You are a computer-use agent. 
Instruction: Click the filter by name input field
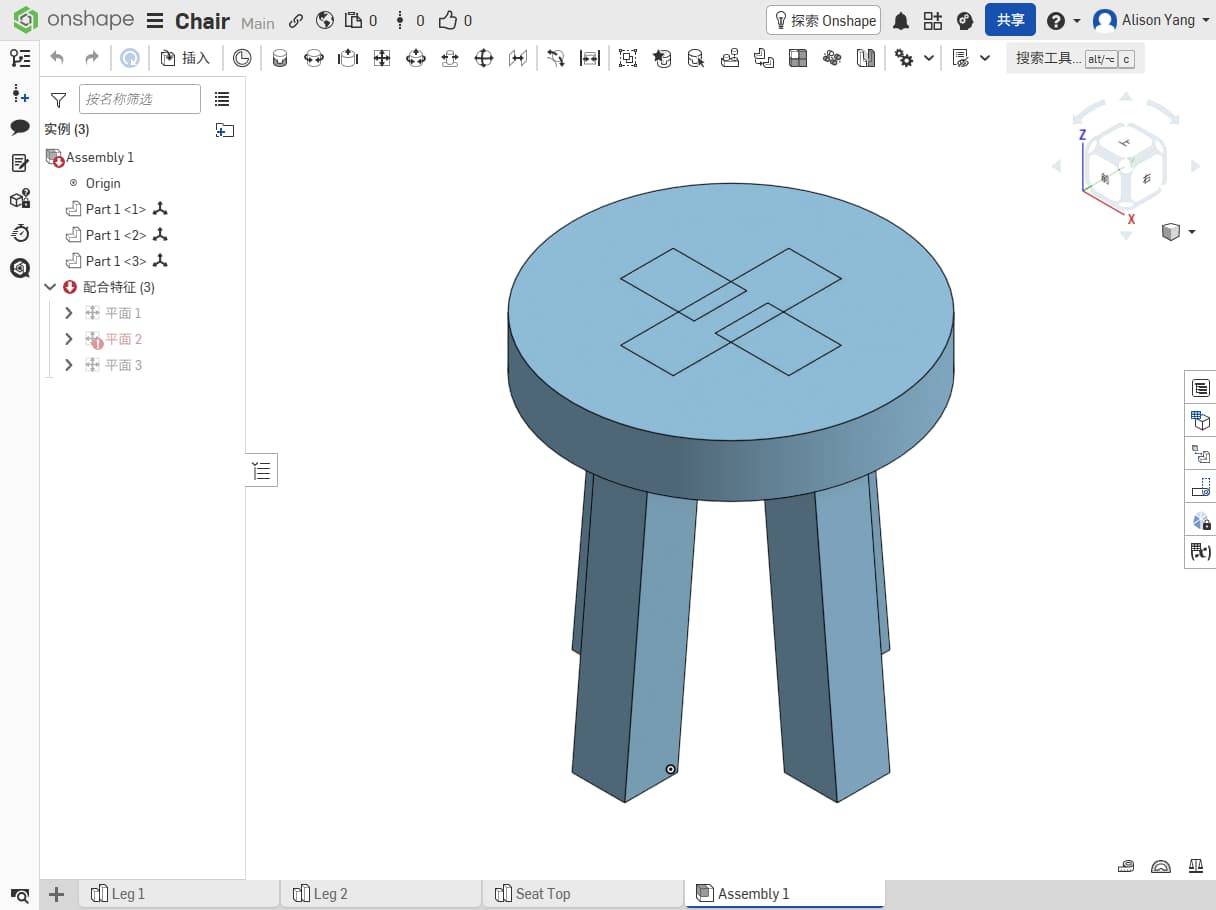coord(139,99)
